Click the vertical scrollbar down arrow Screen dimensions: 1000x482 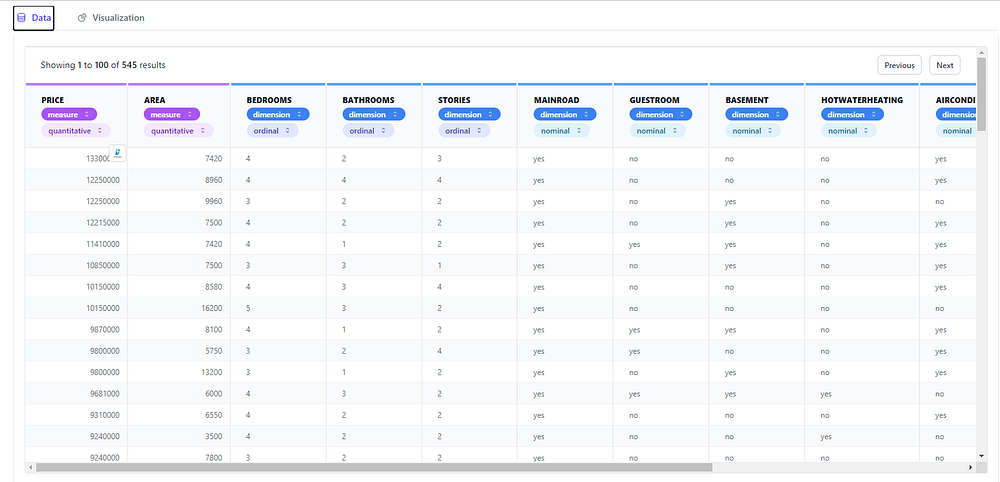(x=981, y=455)
